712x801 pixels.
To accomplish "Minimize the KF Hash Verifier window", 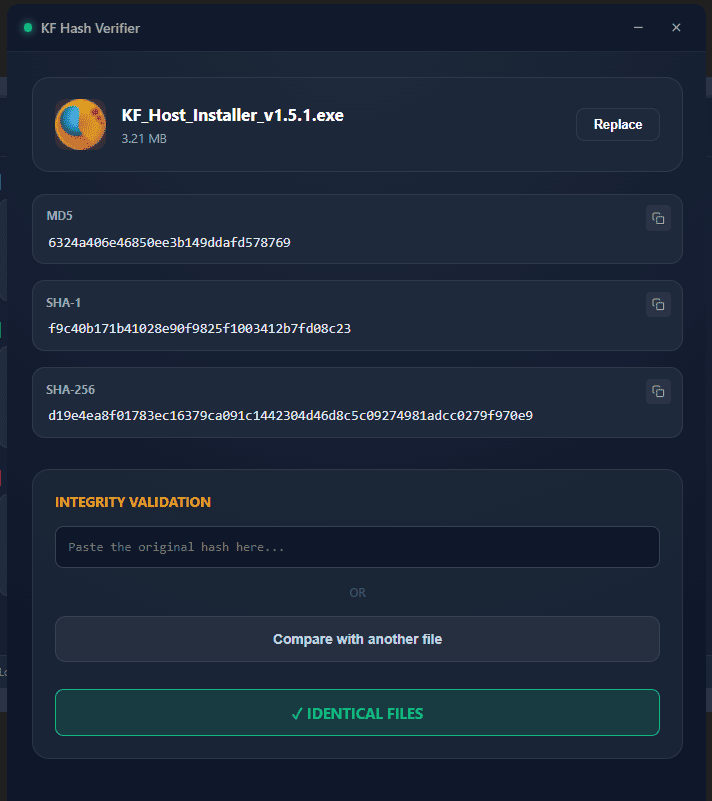I will click(x=639, y=28).
